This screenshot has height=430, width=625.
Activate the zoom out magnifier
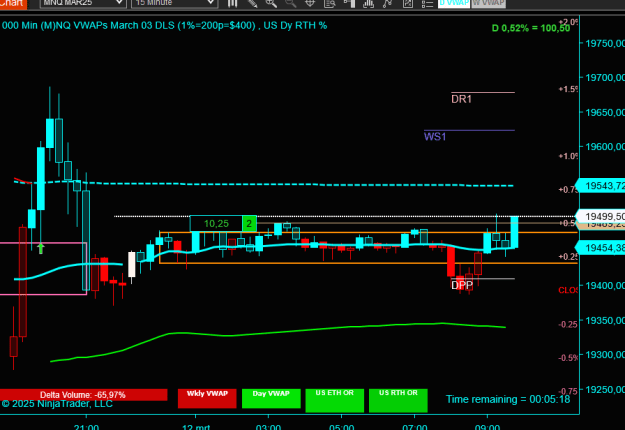[x=291, y=4]
